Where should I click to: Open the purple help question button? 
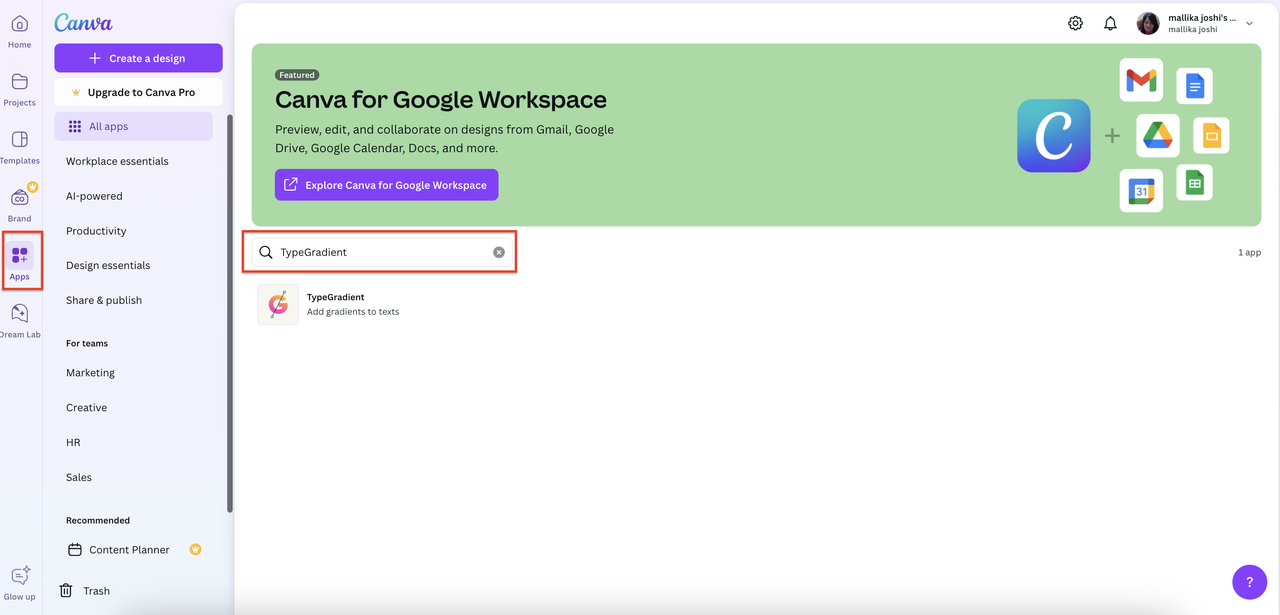click(x=1249, y=582)
